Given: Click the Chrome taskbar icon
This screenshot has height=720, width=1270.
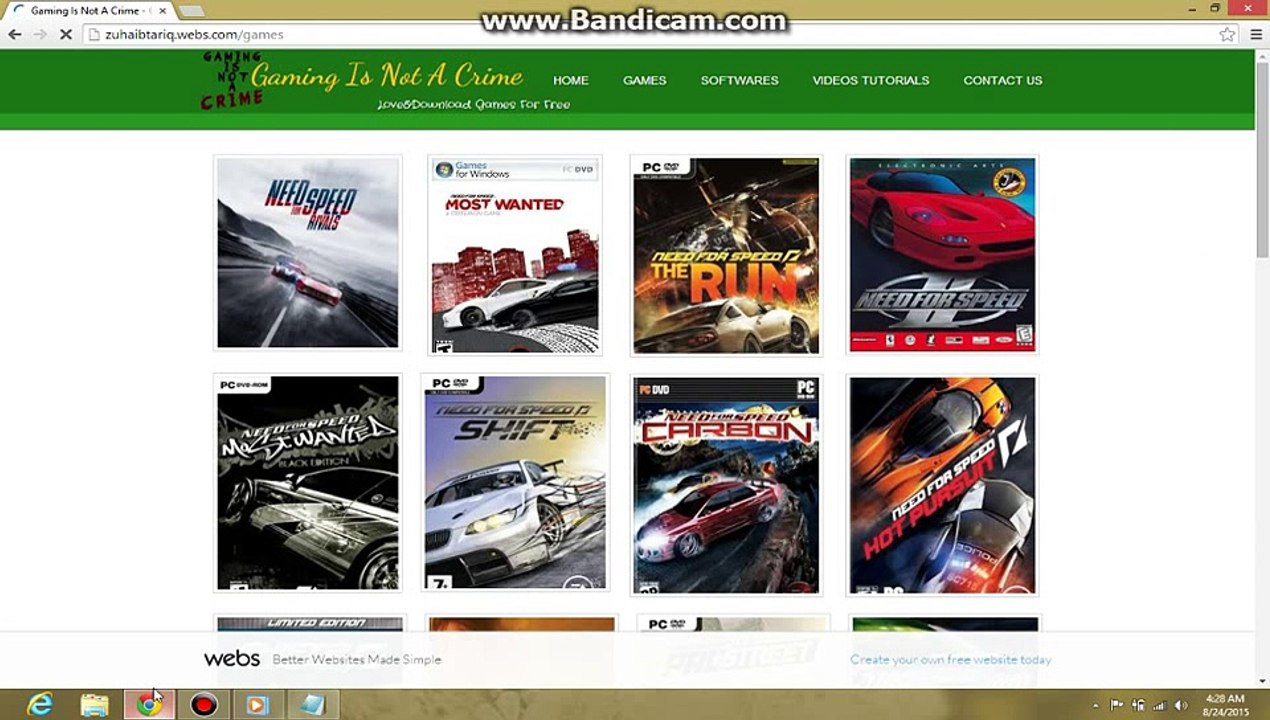Looking at the screenshot, I should coord(149,705).
